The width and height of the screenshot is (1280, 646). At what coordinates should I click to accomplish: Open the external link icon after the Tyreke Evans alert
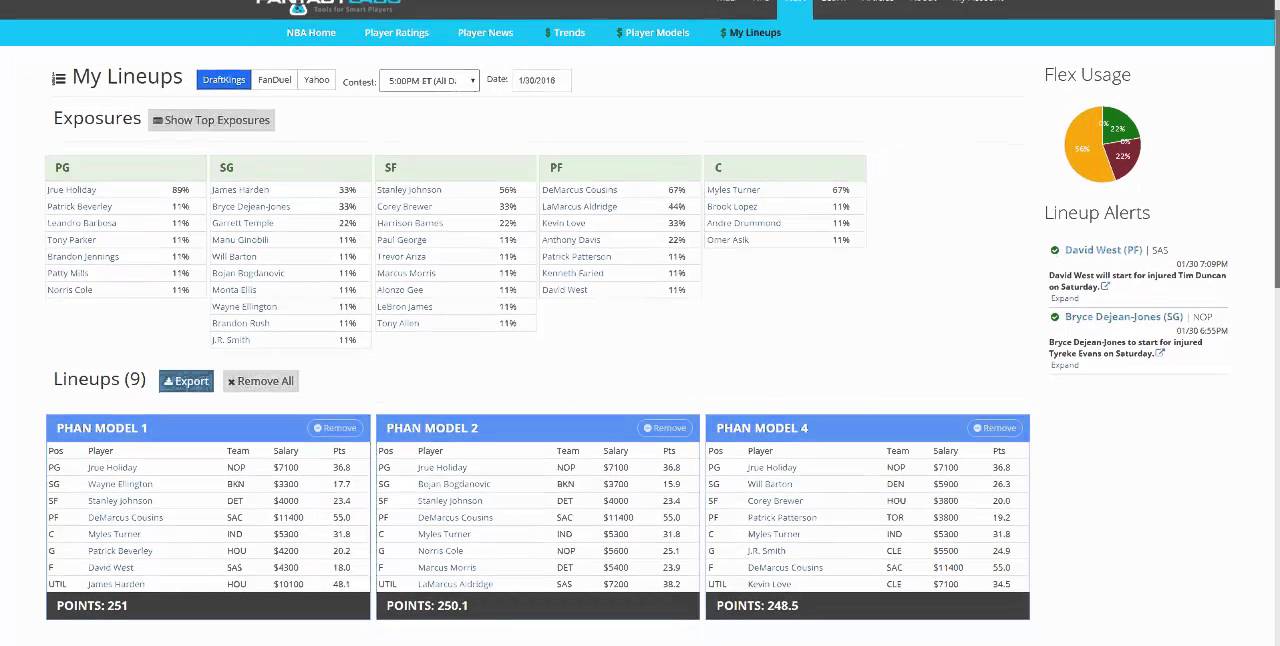point(1160,353)
